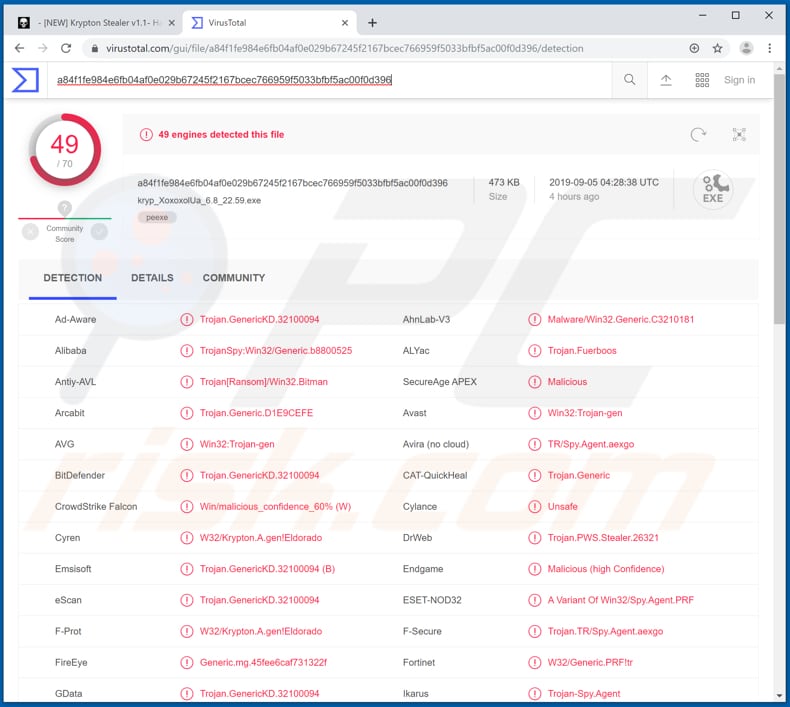The width and height of the screenshot is (790, 707).
Task: Click Antiy-AVL result Trojan[Ransom]/Win32.Bitman
Action: pyautogui.click(x=264, y=382)
